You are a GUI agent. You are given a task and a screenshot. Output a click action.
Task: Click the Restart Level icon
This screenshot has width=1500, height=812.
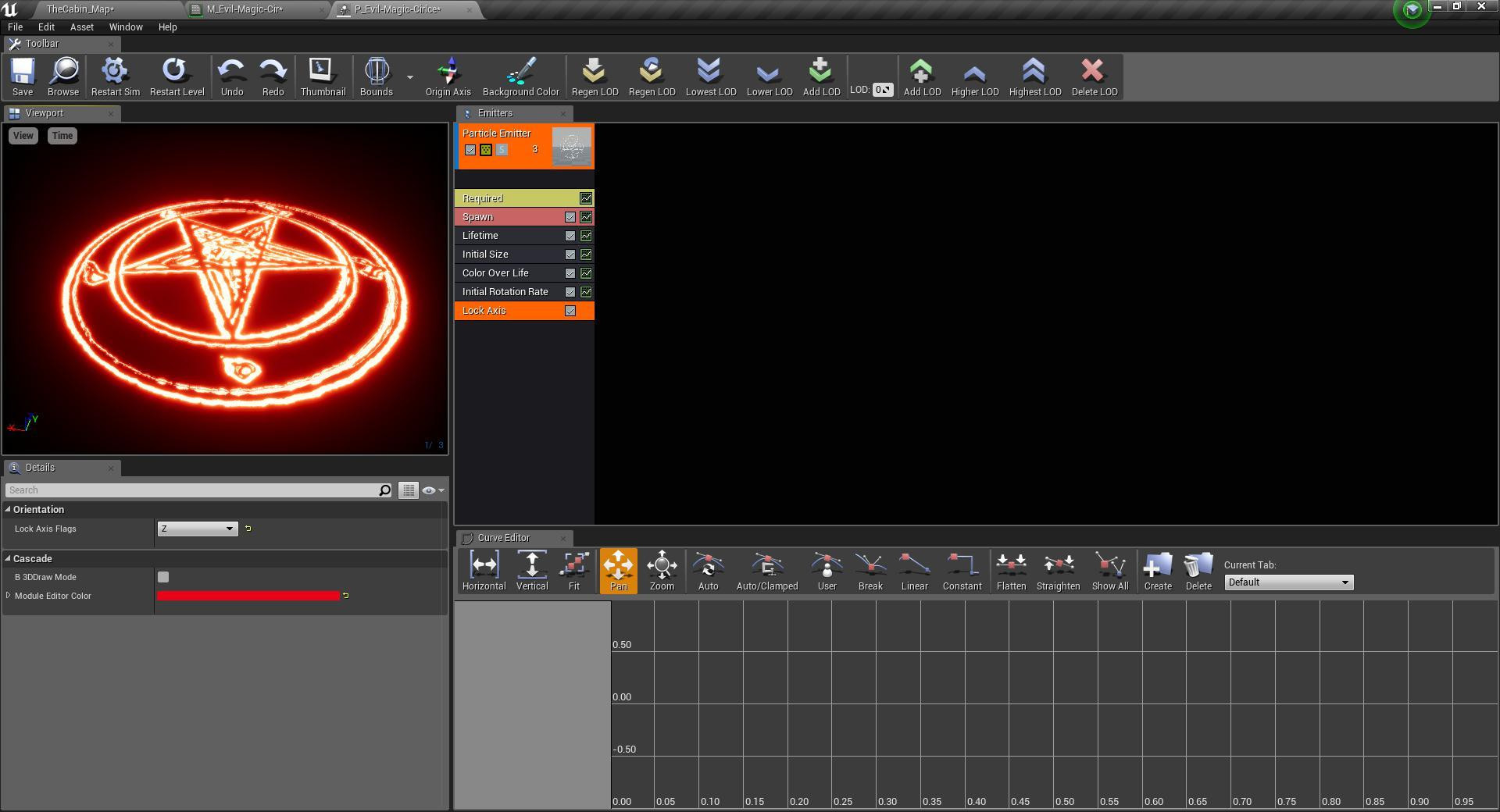[x=177, y=77]
